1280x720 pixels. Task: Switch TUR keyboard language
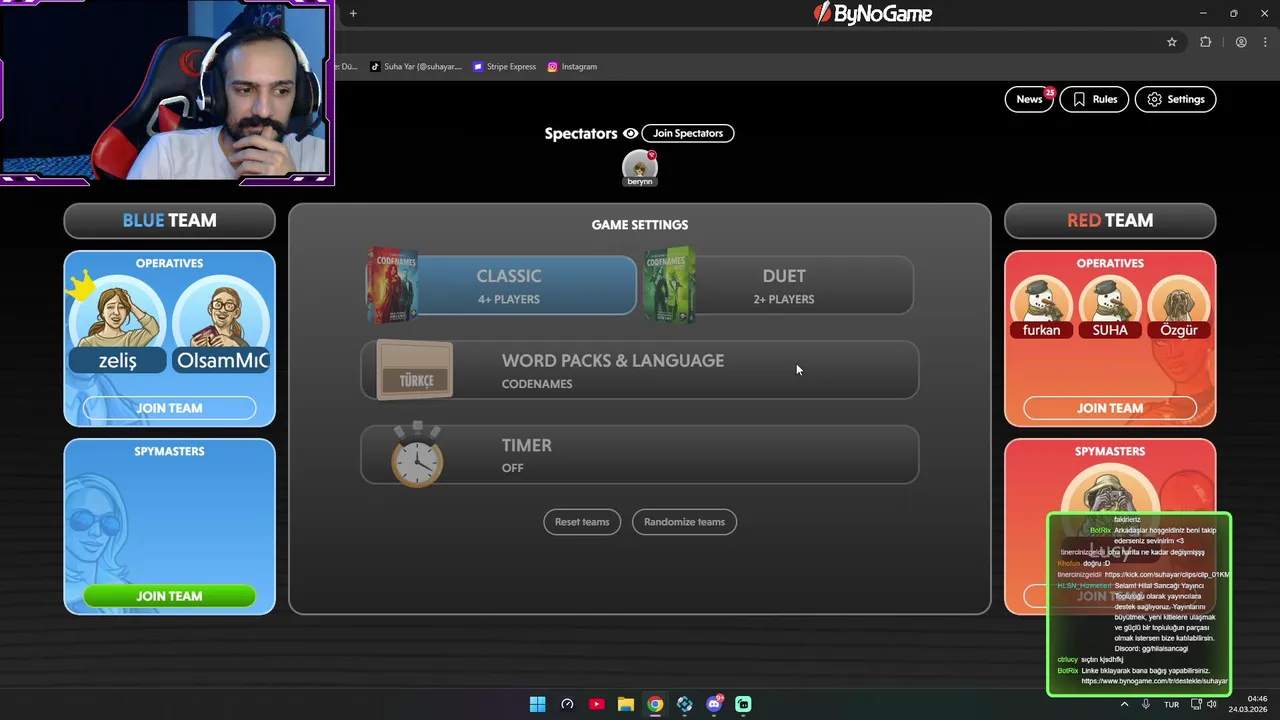click(1171, 704)
